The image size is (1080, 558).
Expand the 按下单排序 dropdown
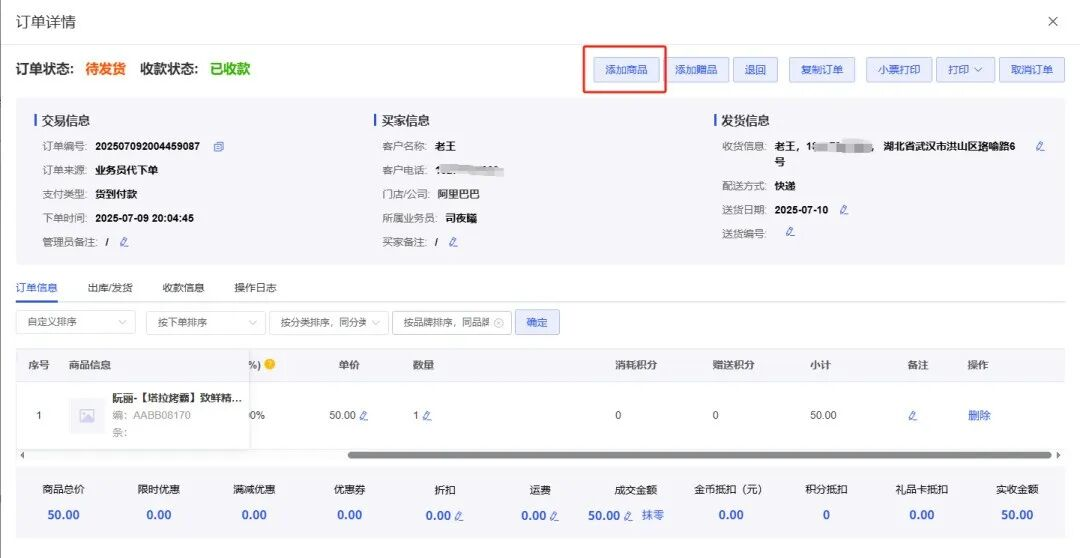point(205,322)
